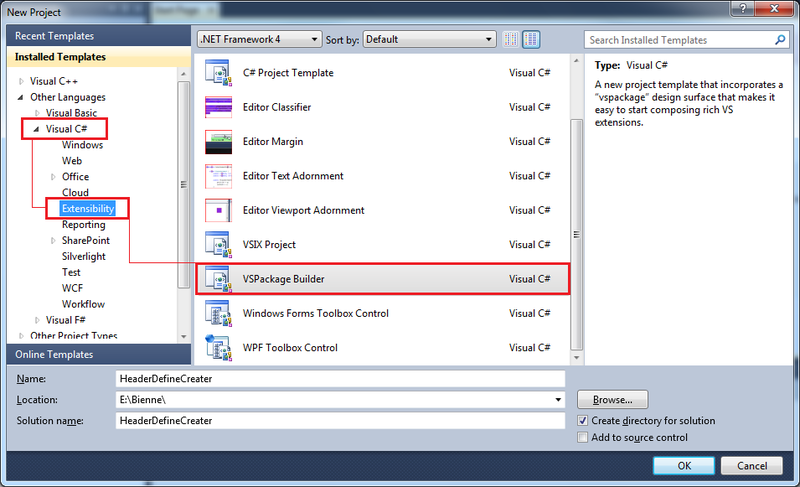Open the Installed Templates section

click(x=99, y=57)
